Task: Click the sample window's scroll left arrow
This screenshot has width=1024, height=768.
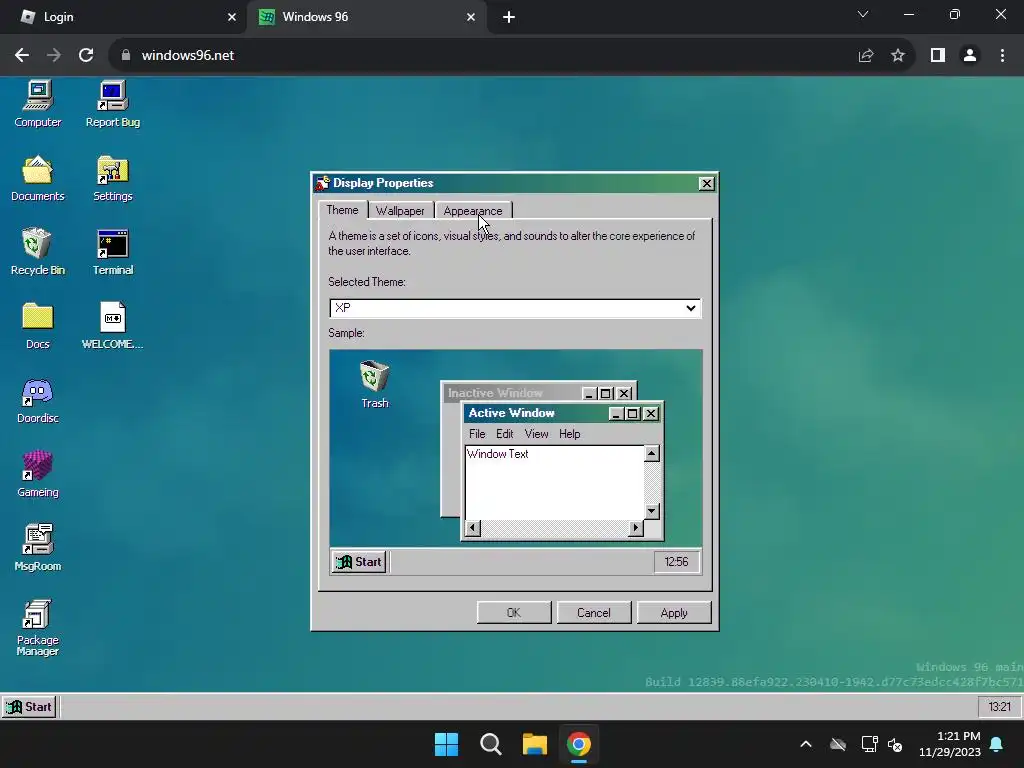Action: click(473, 528)
